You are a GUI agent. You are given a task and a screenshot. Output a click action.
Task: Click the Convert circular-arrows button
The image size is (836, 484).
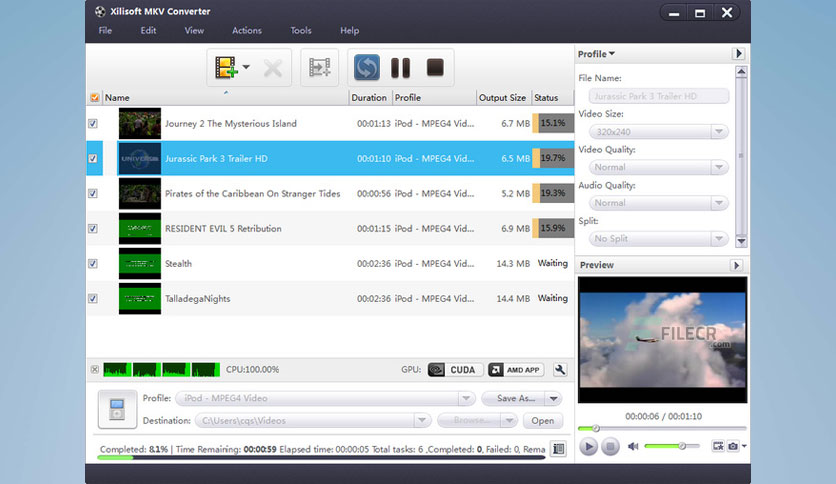367,68
